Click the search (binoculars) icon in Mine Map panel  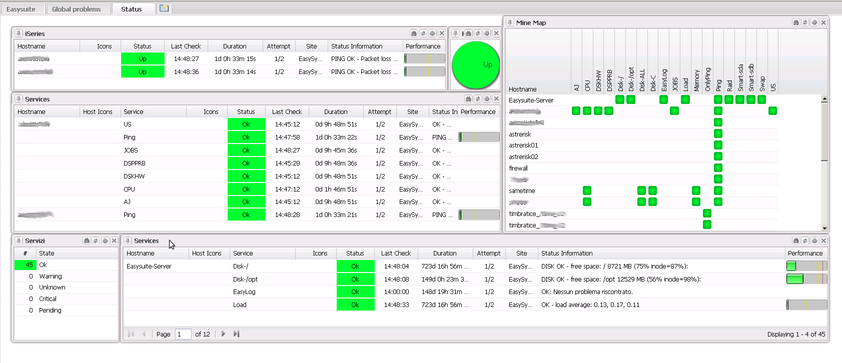tap(795, 23)
